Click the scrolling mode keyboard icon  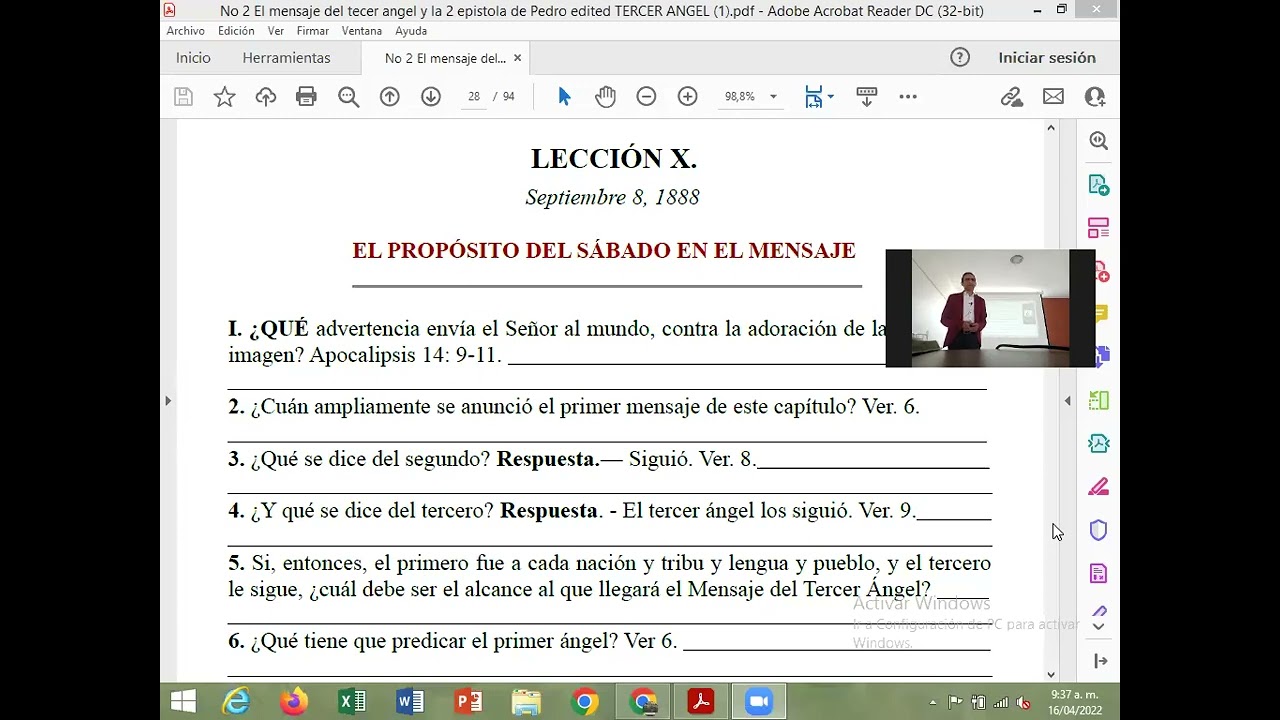click(867, 97)
